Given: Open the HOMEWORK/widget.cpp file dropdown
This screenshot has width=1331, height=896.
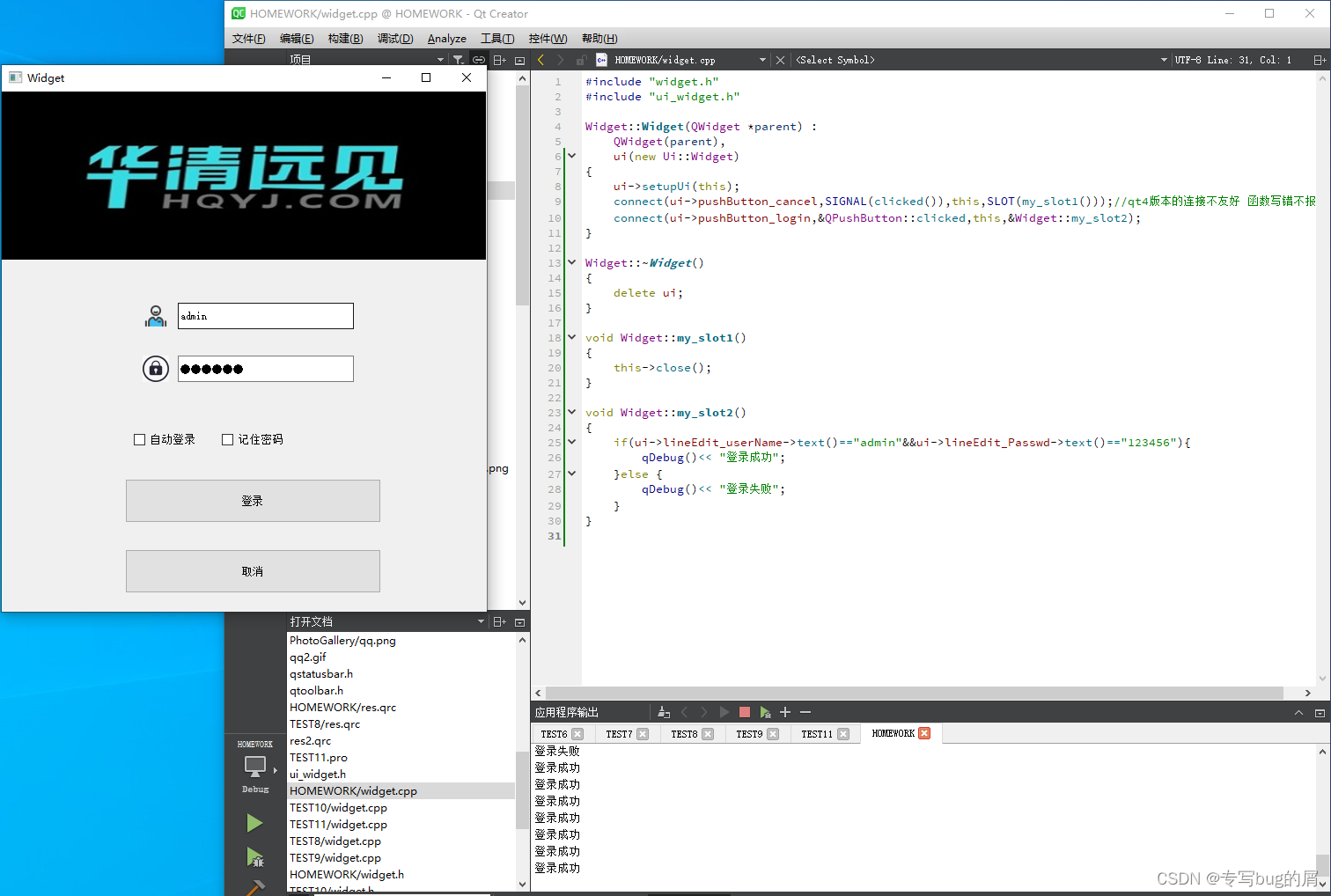Looking at the screenshot, I should [x=762, y=60].
